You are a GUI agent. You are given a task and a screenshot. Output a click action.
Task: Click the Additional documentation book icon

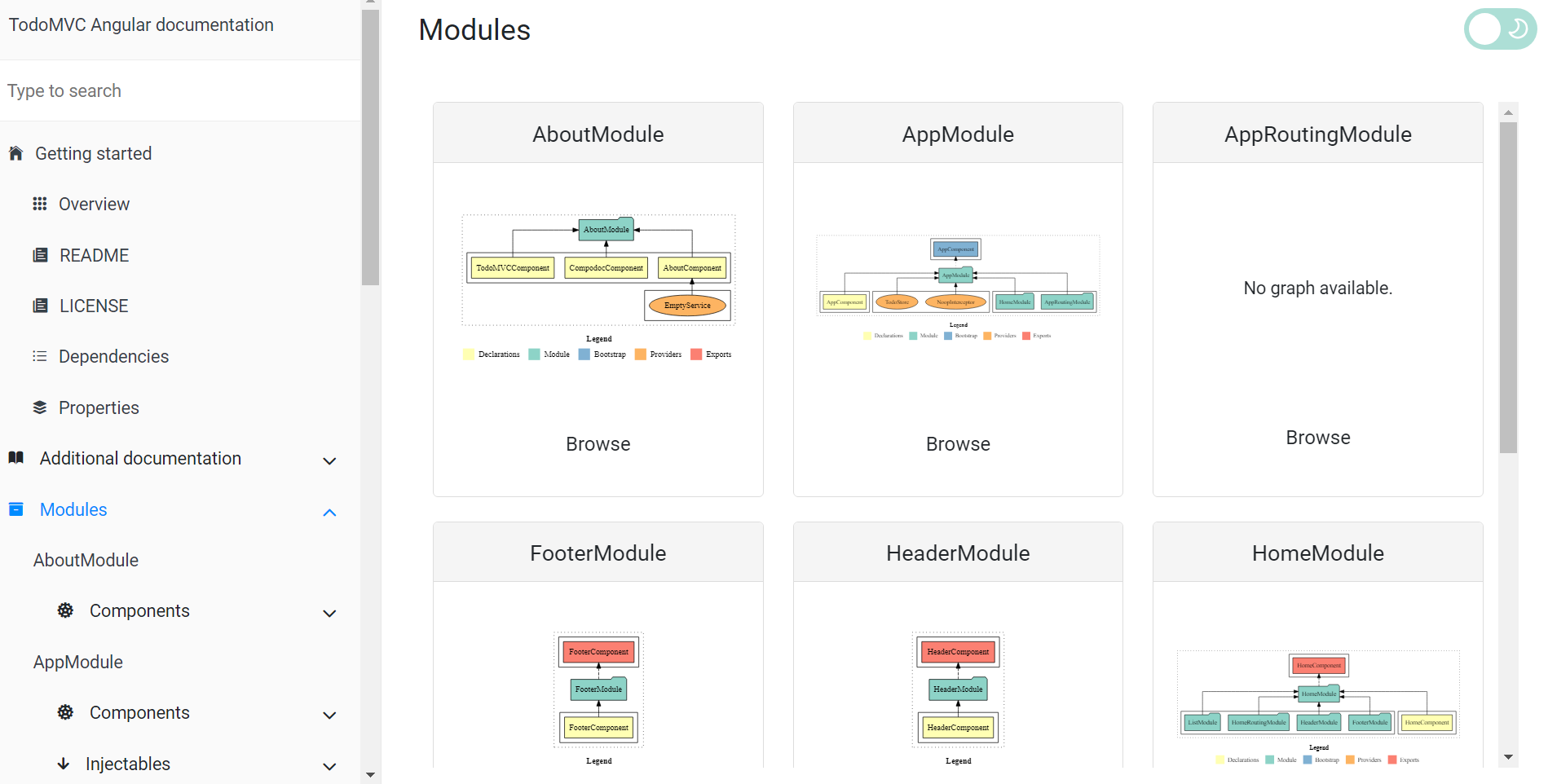(x=15, y=457)
